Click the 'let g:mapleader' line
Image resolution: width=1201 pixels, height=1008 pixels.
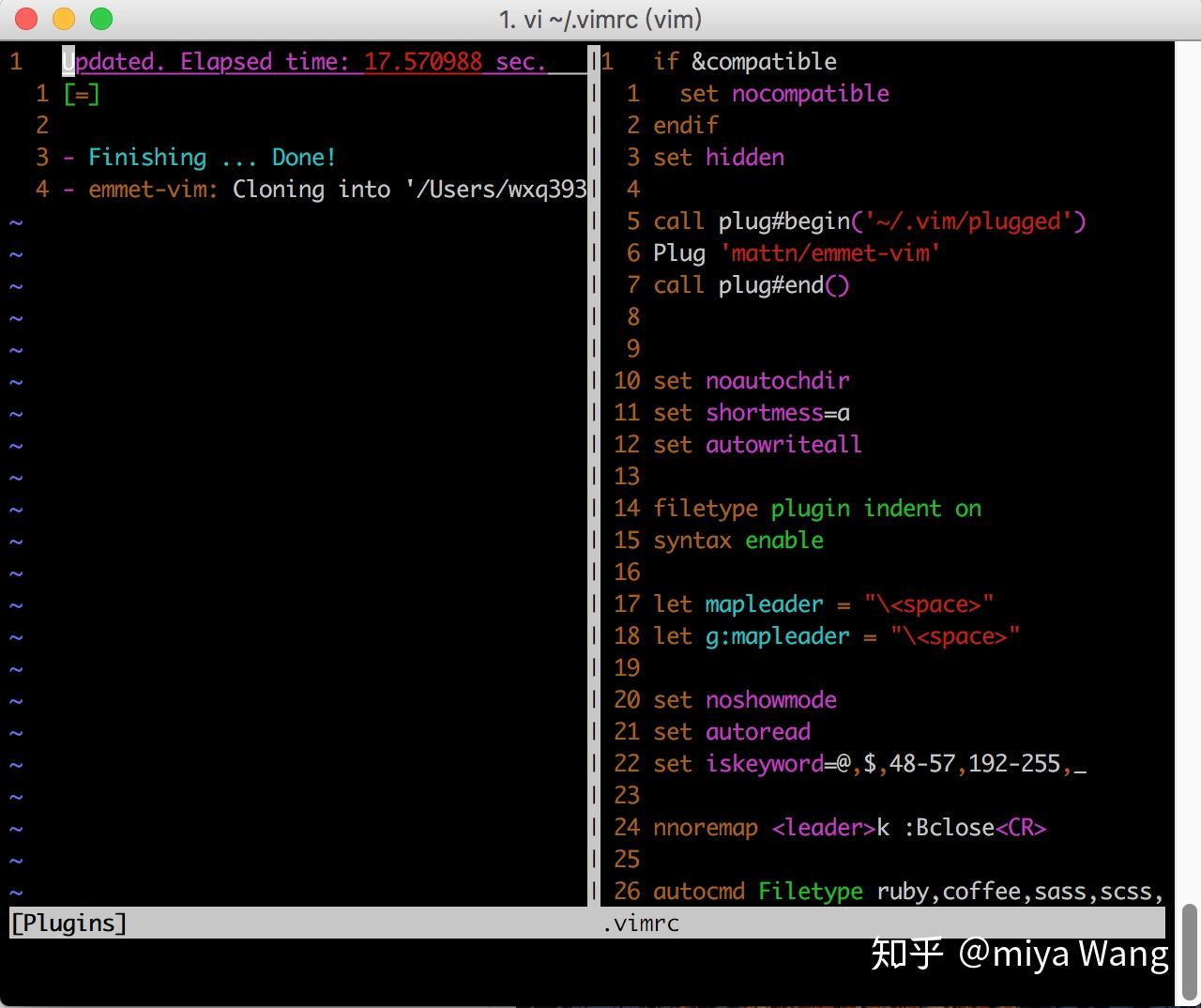pos(837,636)
